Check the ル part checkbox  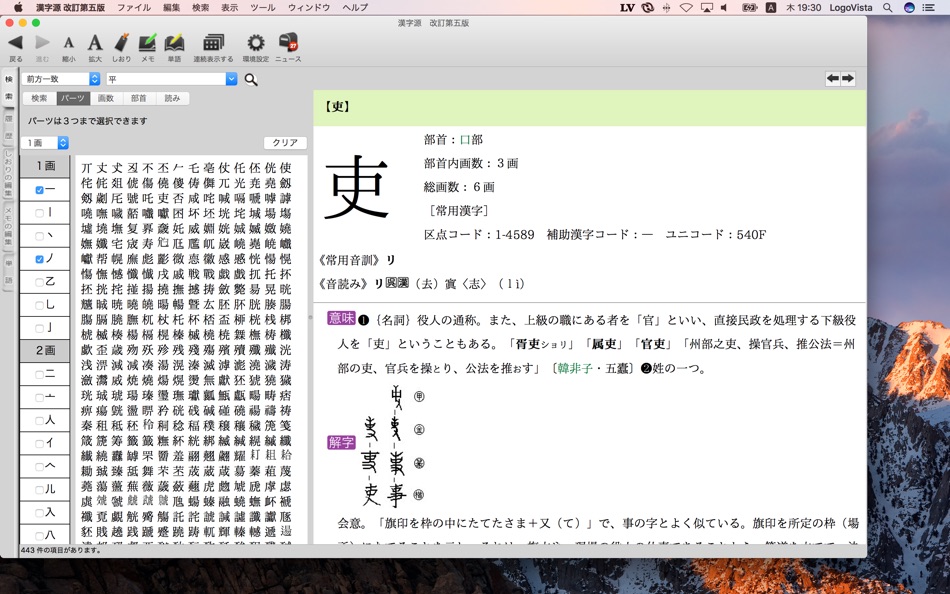pos(39,489)
